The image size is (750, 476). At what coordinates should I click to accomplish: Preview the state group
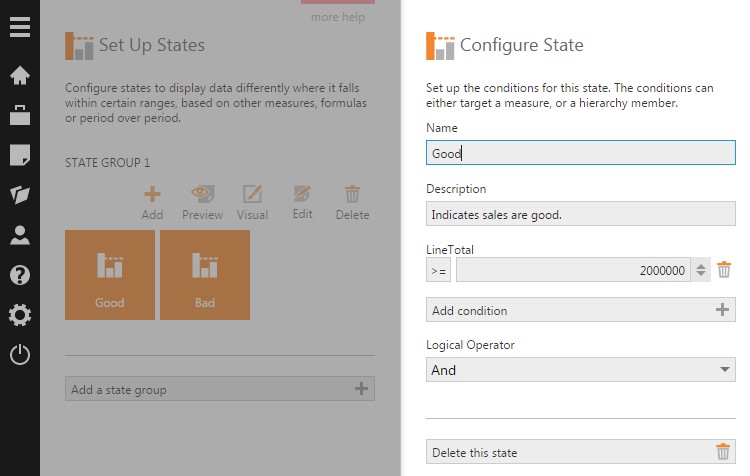click(202, 202)
